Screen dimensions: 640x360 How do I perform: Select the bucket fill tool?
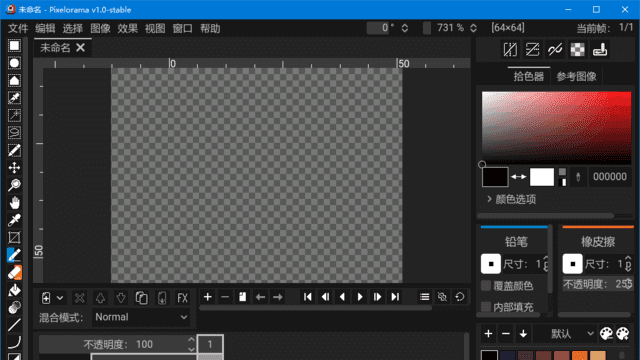14,290
